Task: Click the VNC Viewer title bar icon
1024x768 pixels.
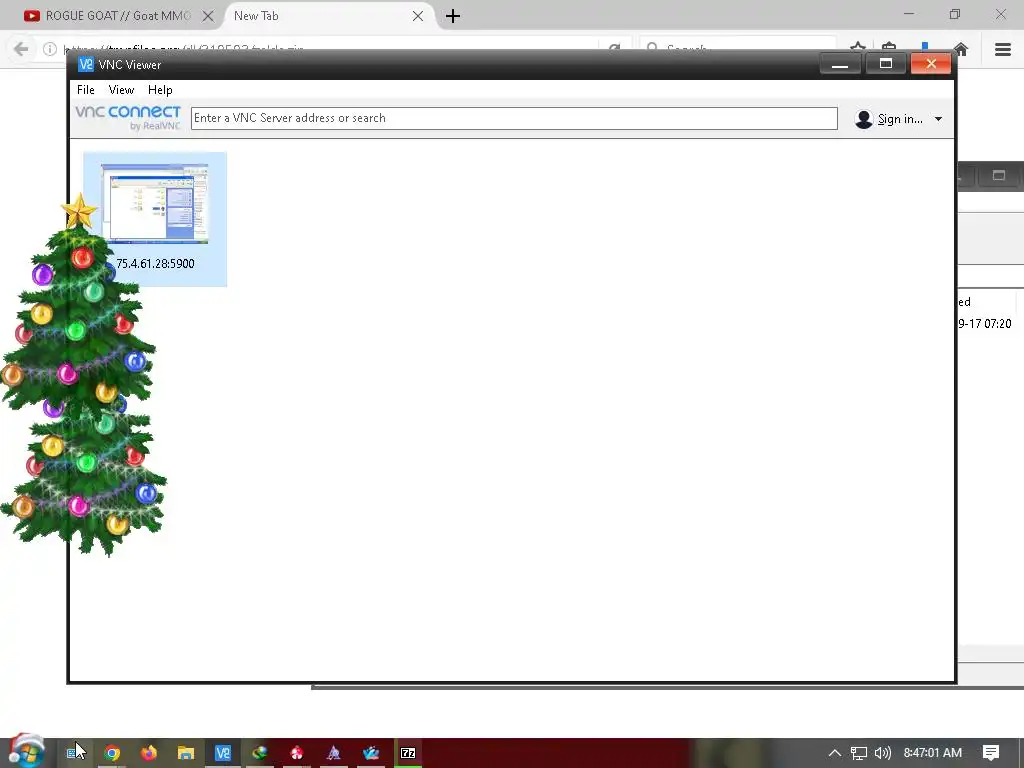Action: pyautogui.click(x=86, y=64)
